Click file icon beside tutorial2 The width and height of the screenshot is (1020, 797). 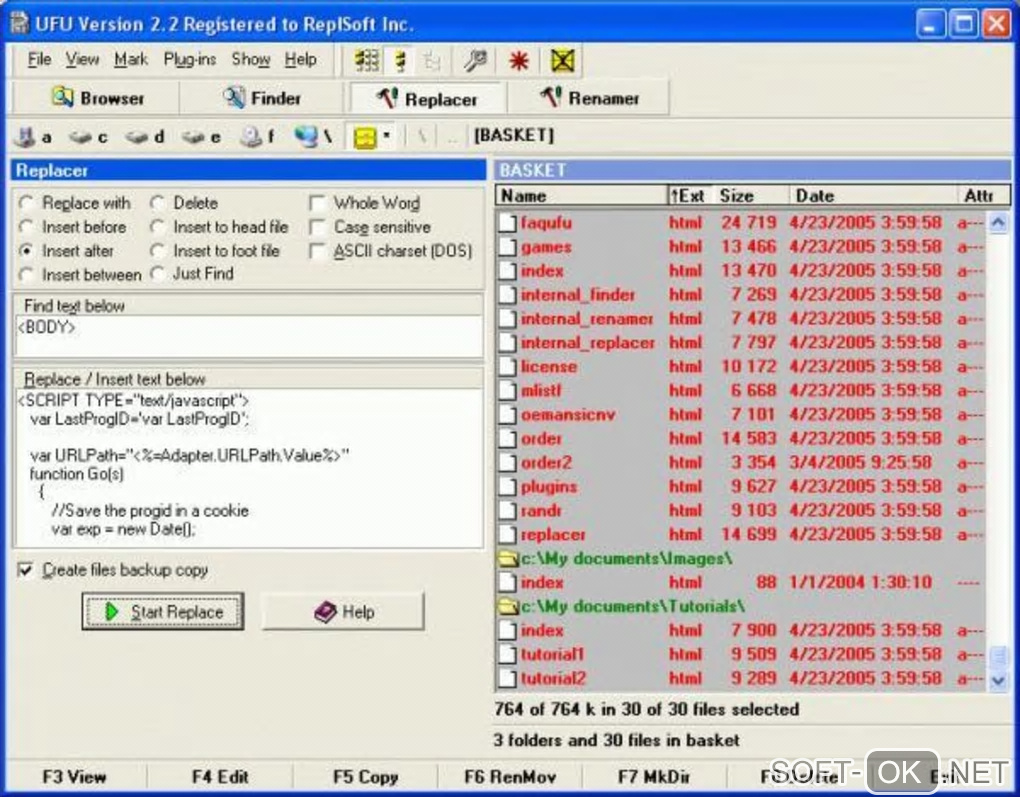pos(507,679)
